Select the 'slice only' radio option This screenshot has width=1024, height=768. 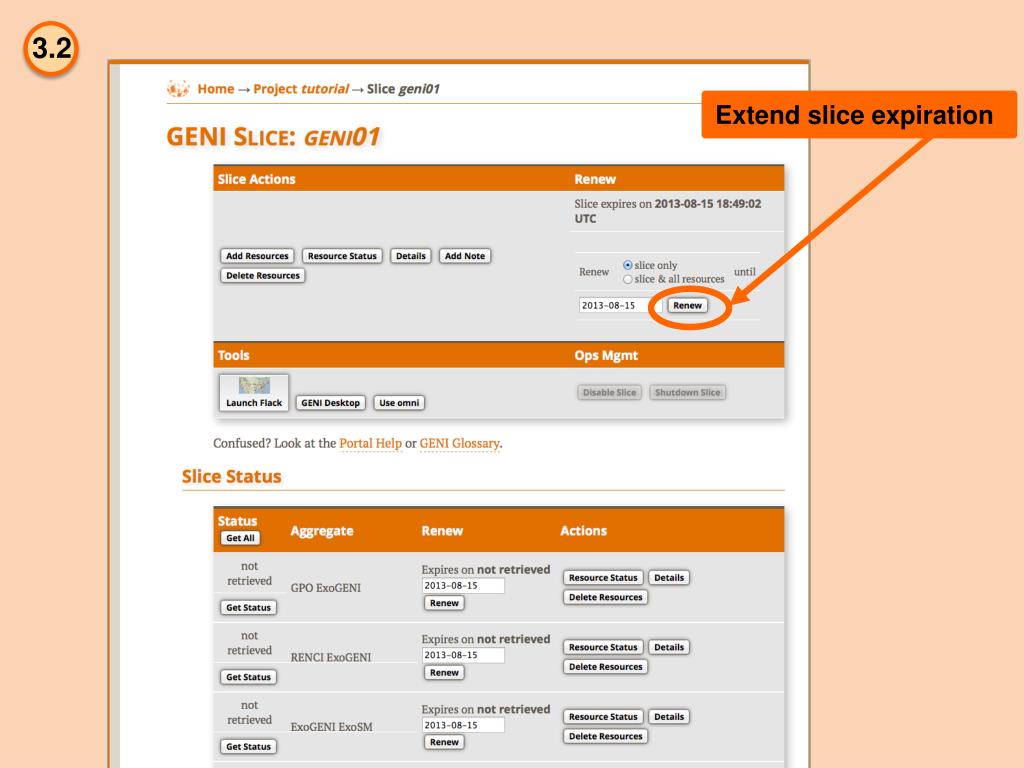click(x=628, y=265)
